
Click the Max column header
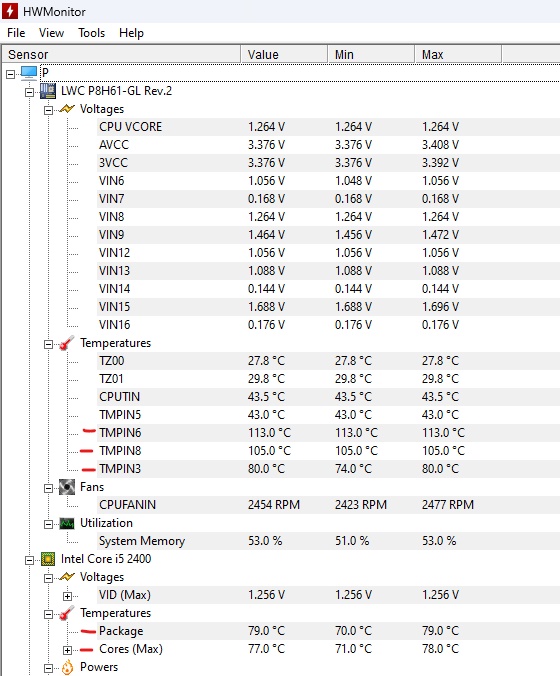point(458,54)
